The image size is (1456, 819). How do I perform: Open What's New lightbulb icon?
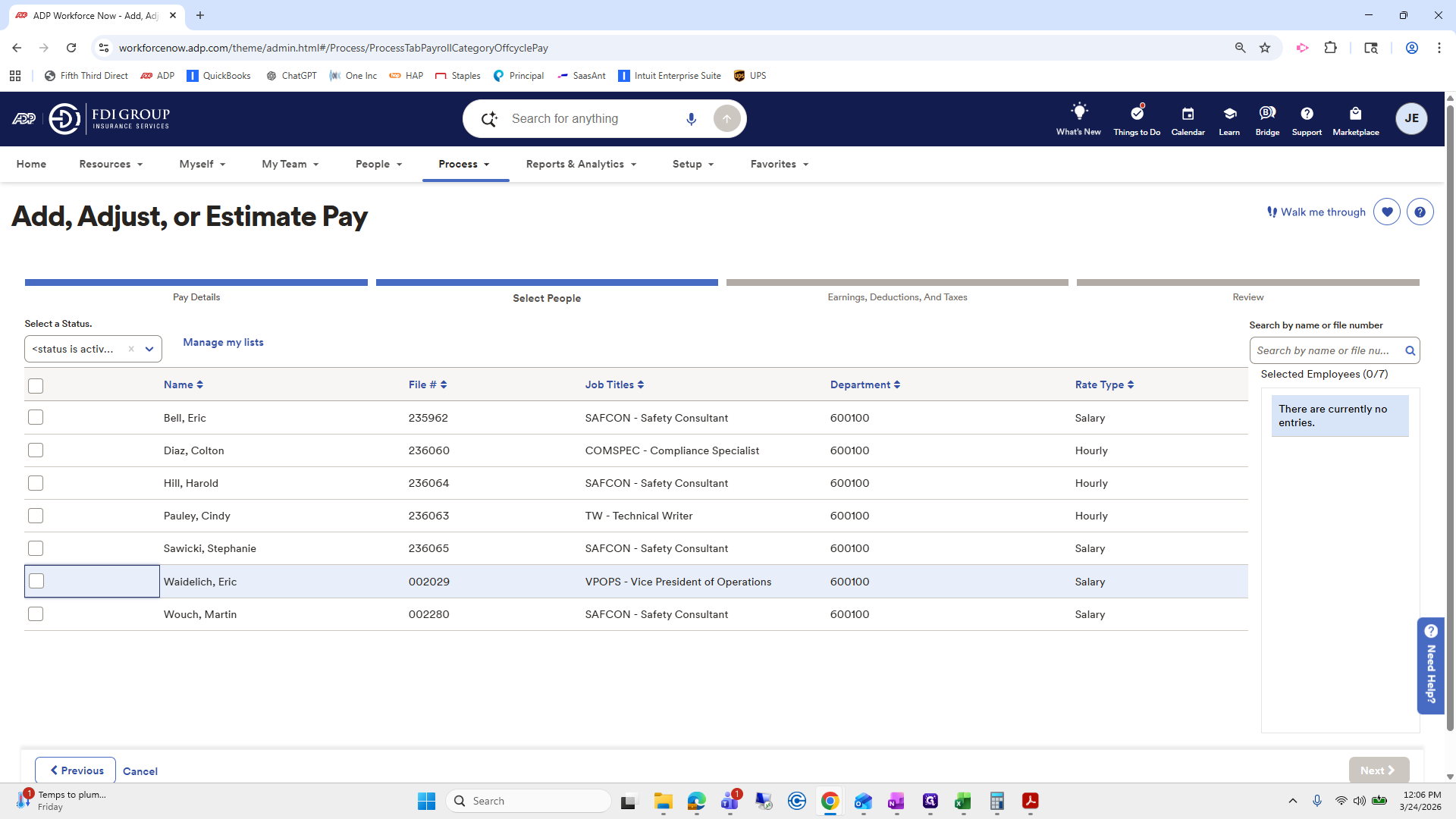click(1078, 112)
